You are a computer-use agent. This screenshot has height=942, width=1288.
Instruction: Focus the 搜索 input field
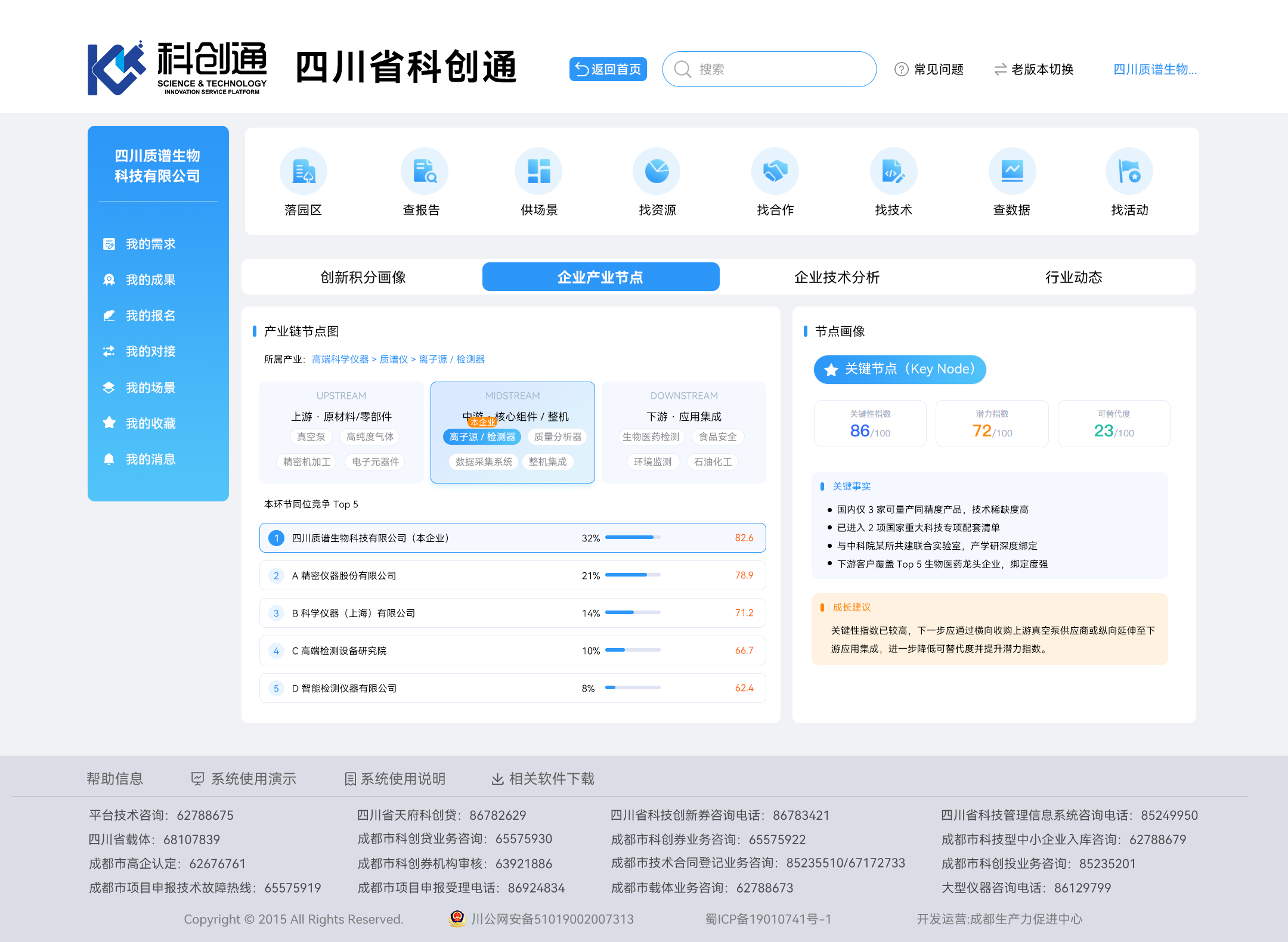(769, 69)
